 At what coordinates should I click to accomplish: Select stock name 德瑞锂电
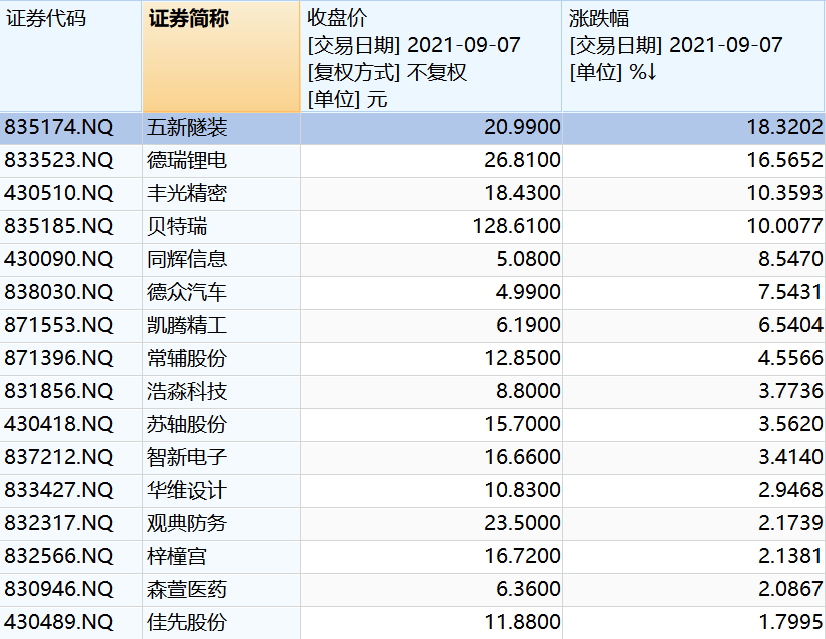pyautogui.click(x=187, y=160)
